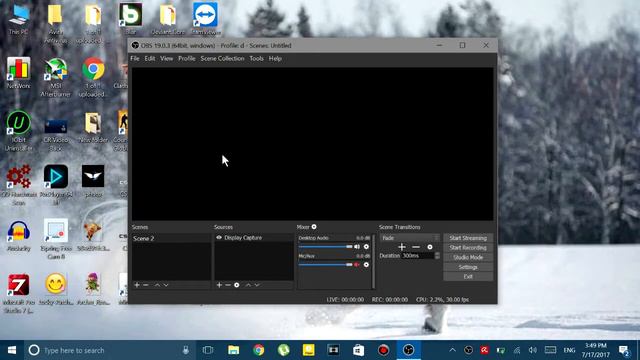Select the PotPlayer desktop icon
The width and height of the screenshot is (640, 360).
coord(56,184)
